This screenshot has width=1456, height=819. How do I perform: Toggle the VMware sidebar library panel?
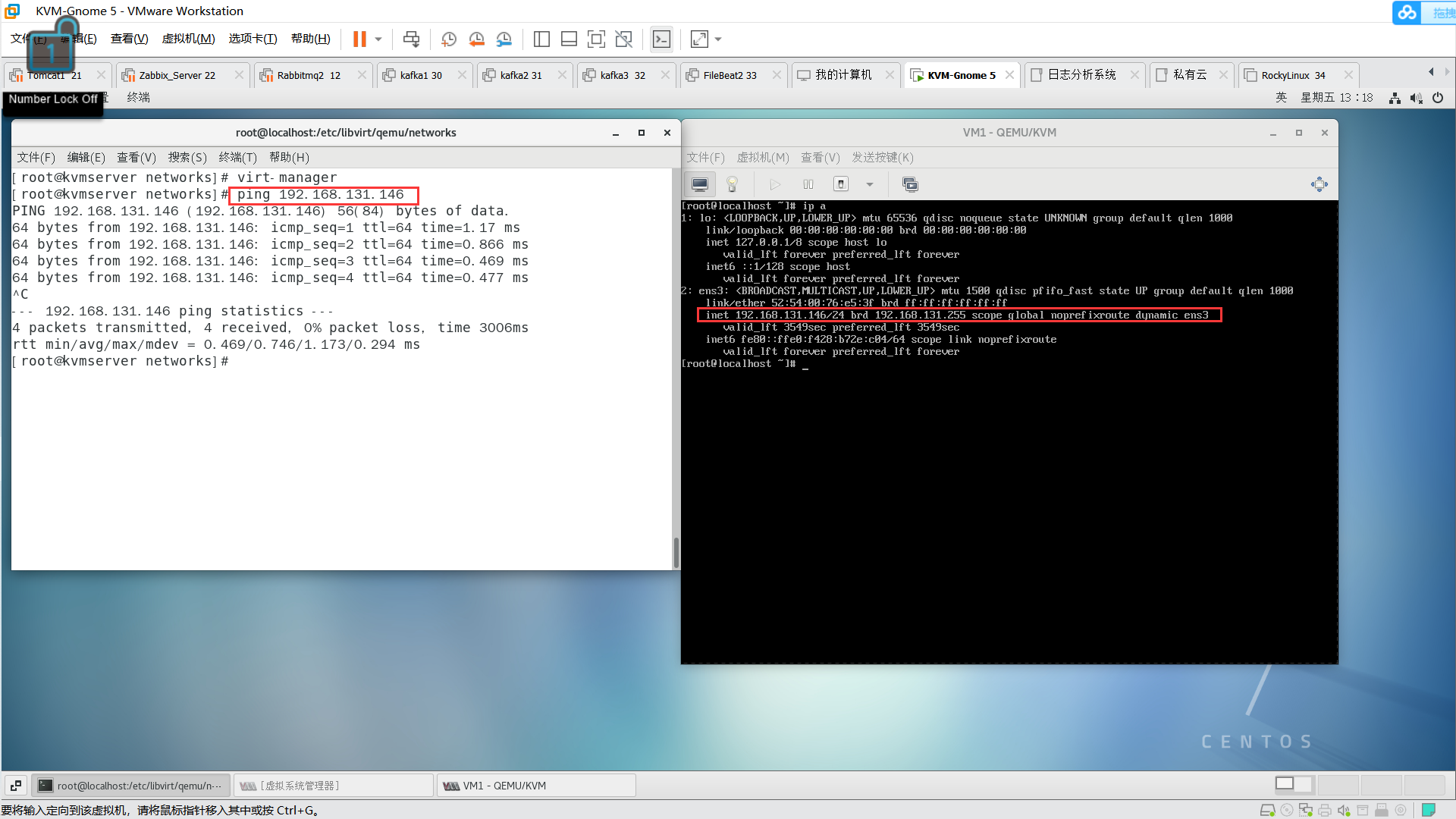[x=541, y=39]
